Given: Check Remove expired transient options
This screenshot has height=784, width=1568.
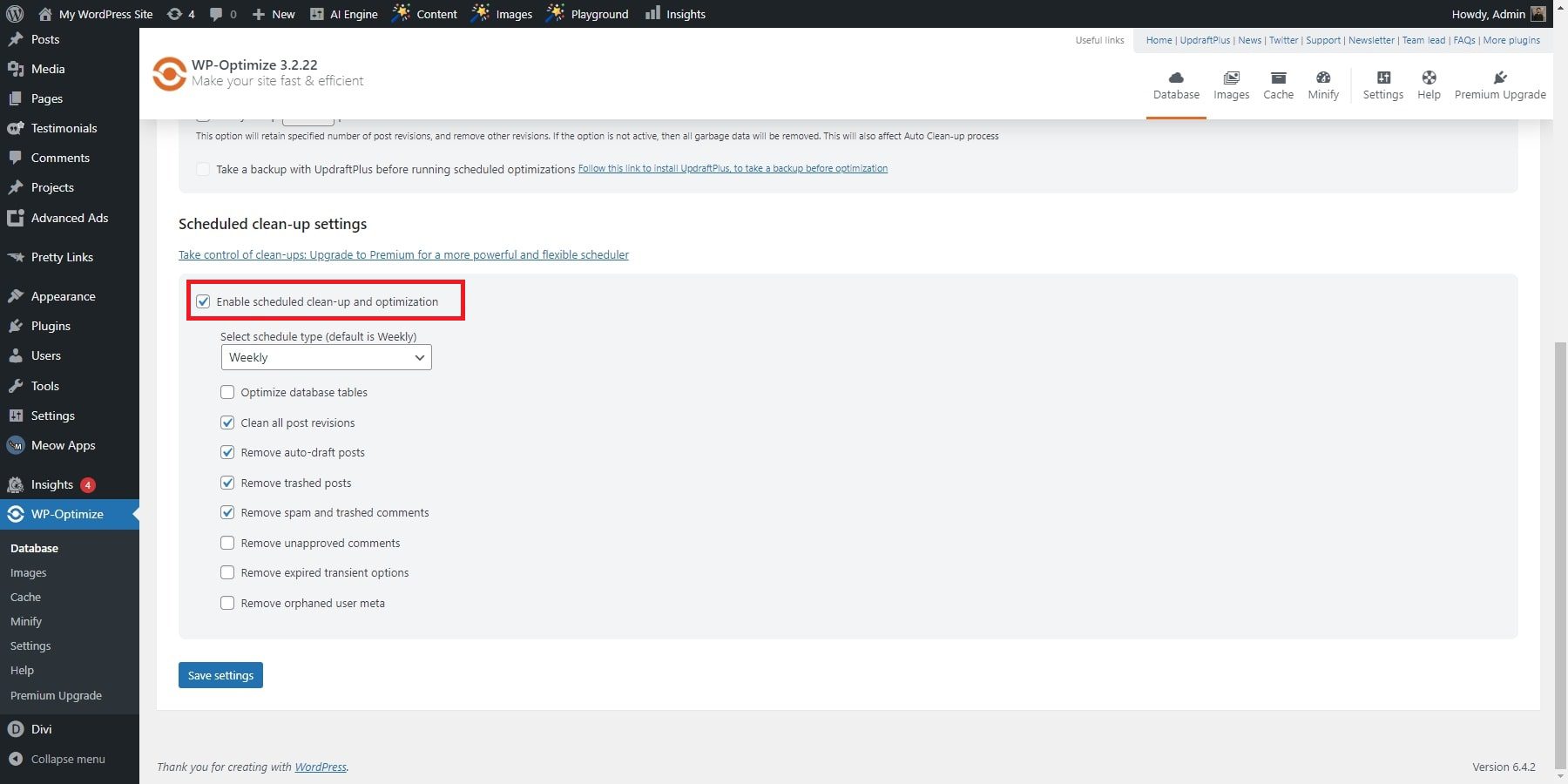Looking at the screenshot, I should tap(227, 572).
